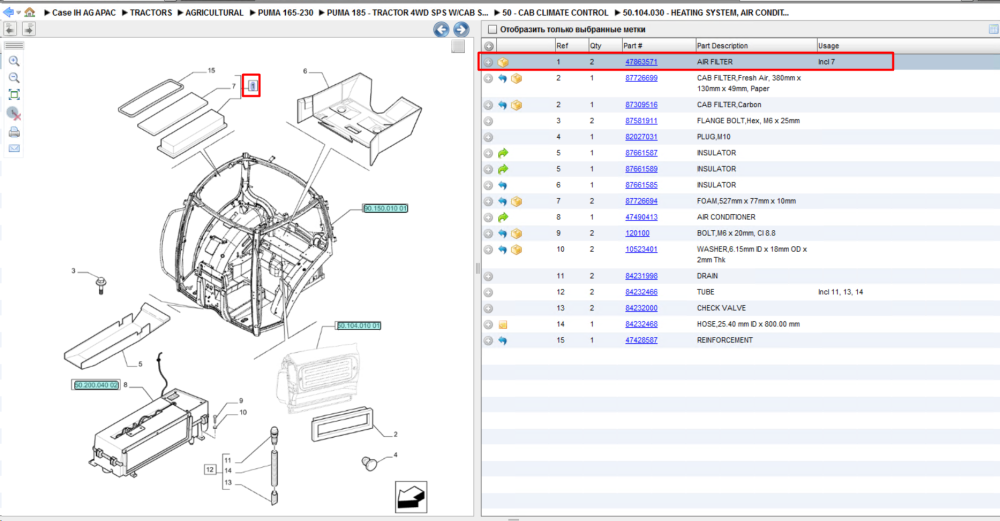Print the parts diagram
This screenshot has width=1000, height=521.
(x=14, y=132)
